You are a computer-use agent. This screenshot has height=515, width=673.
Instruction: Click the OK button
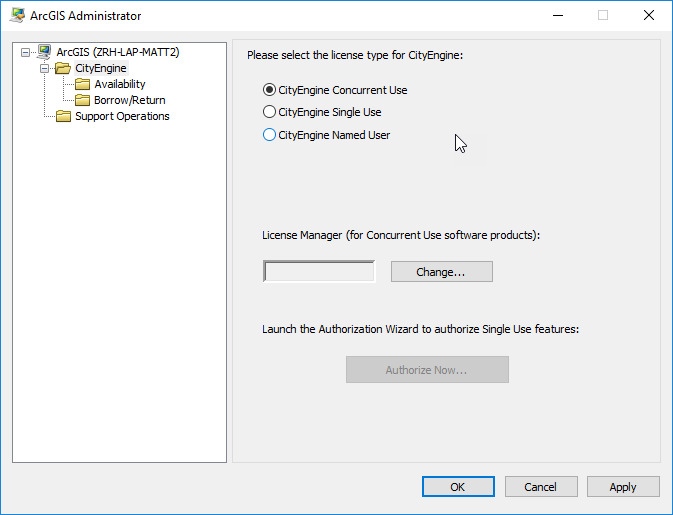coord(458,487)
